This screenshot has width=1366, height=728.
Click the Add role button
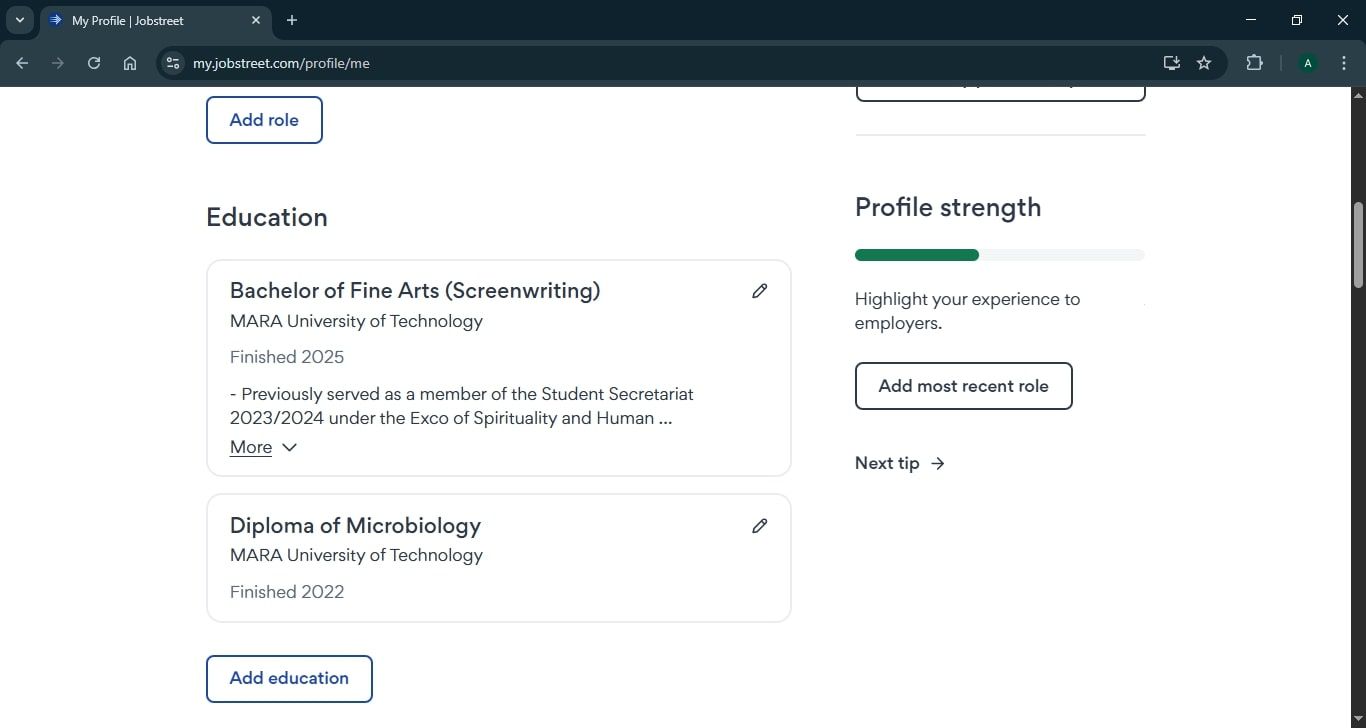(264, 119)
